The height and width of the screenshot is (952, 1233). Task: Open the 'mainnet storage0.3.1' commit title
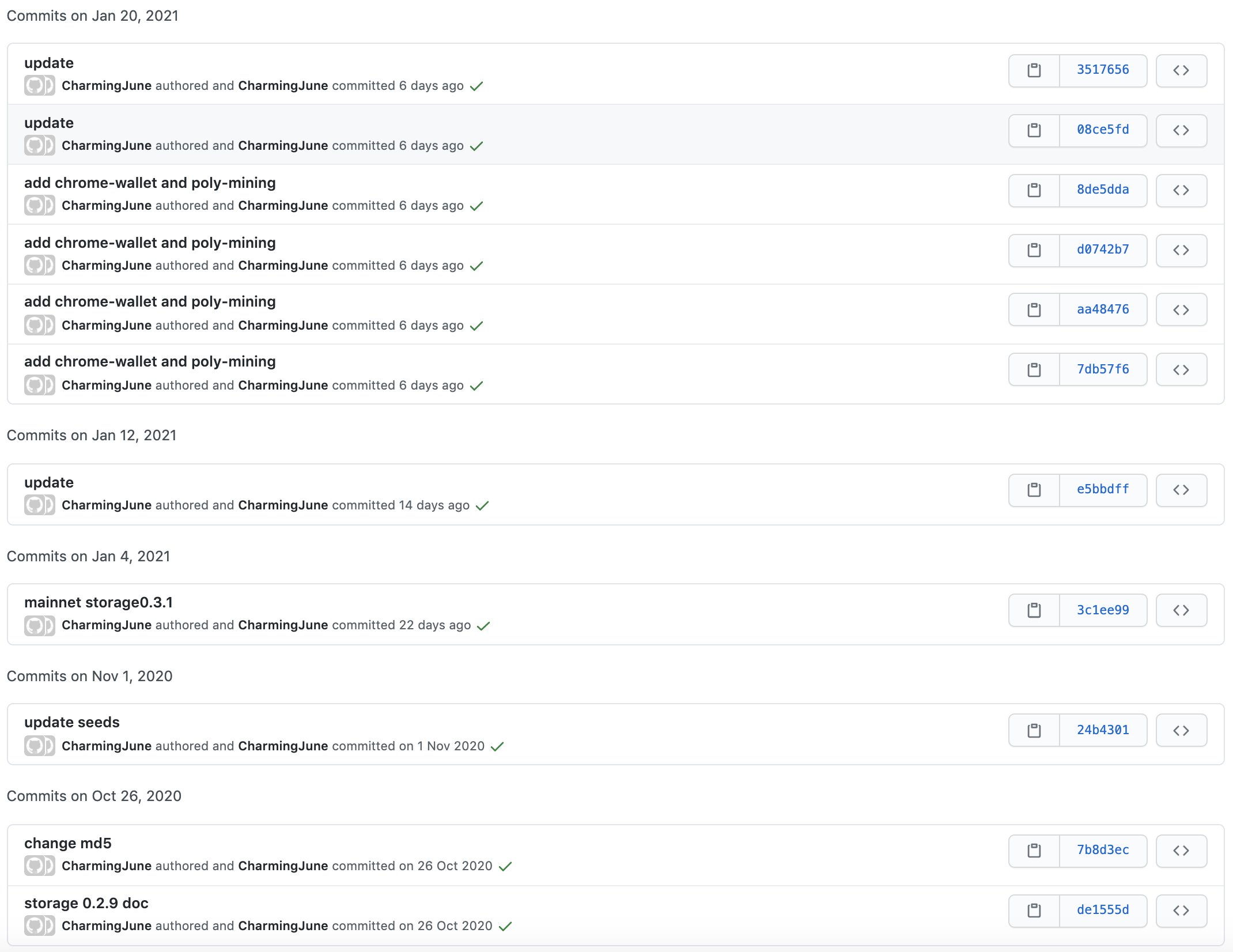point(99,603)
